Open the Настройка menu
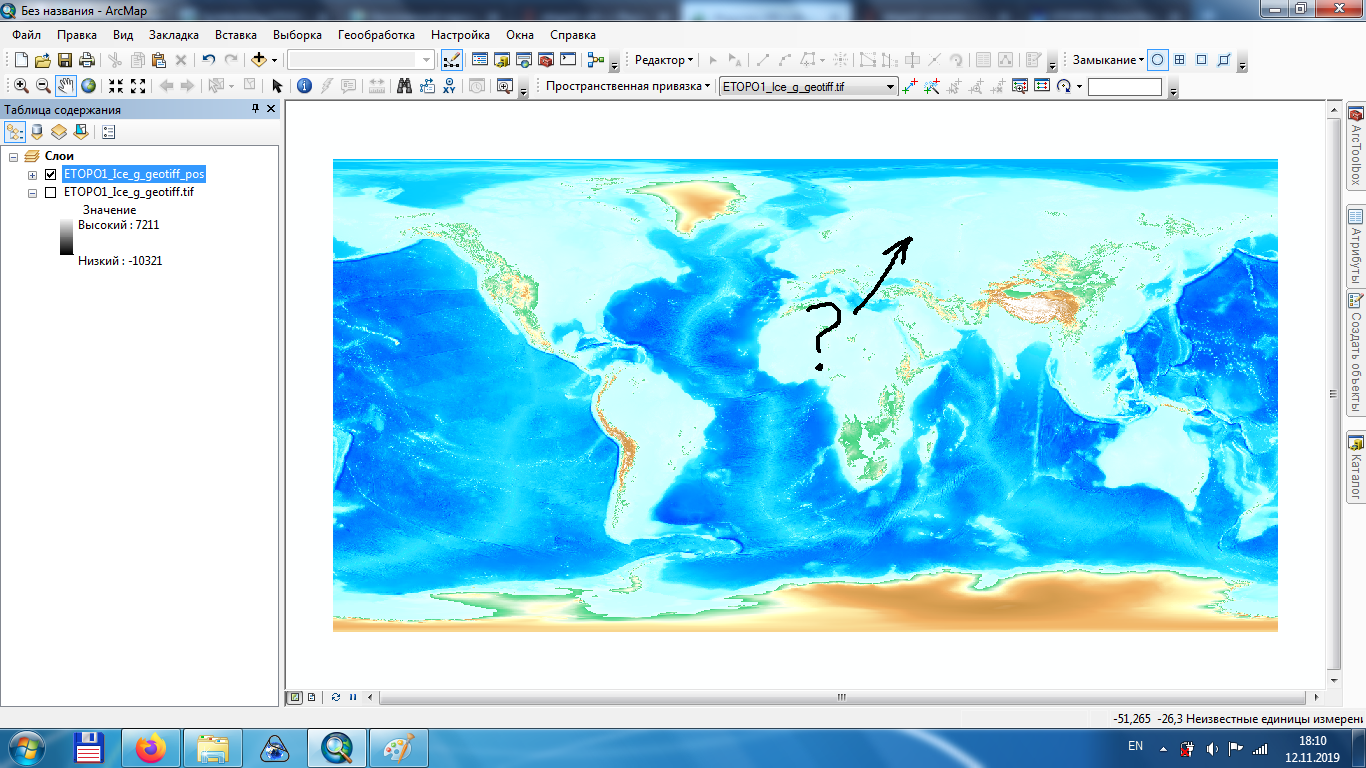The height and width of the screenshot is (768, 1366). click(x=460, y=34)
